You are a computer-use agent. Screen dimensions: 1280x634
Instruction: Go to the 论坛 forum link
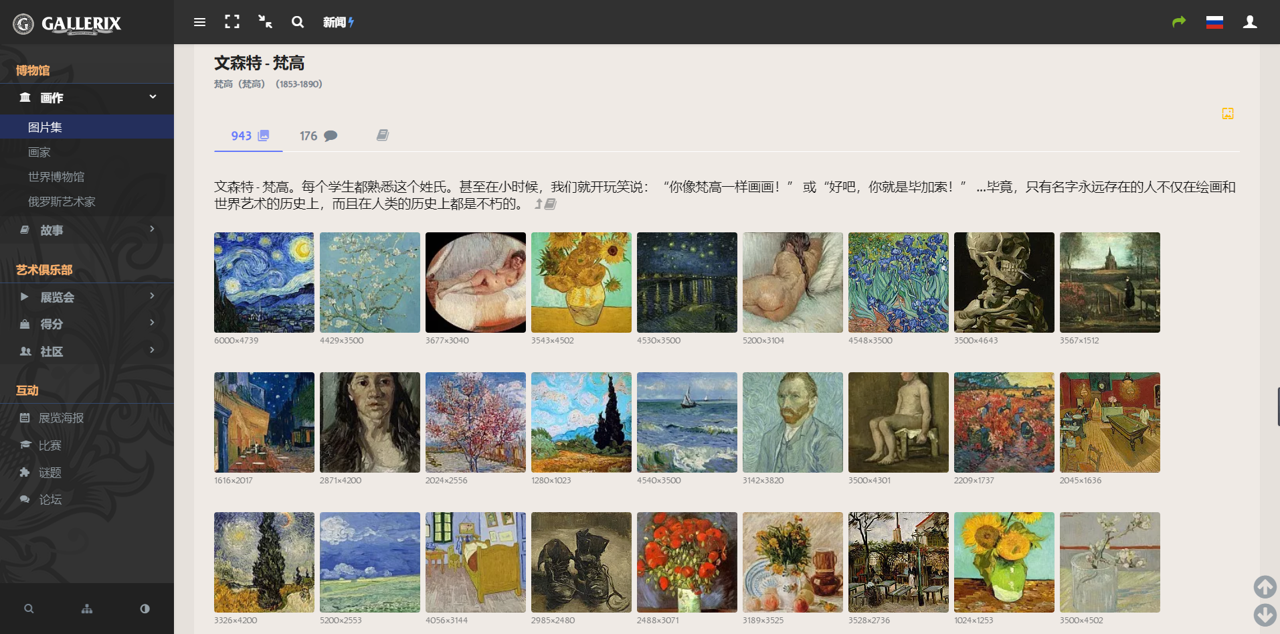coord(50,499)
